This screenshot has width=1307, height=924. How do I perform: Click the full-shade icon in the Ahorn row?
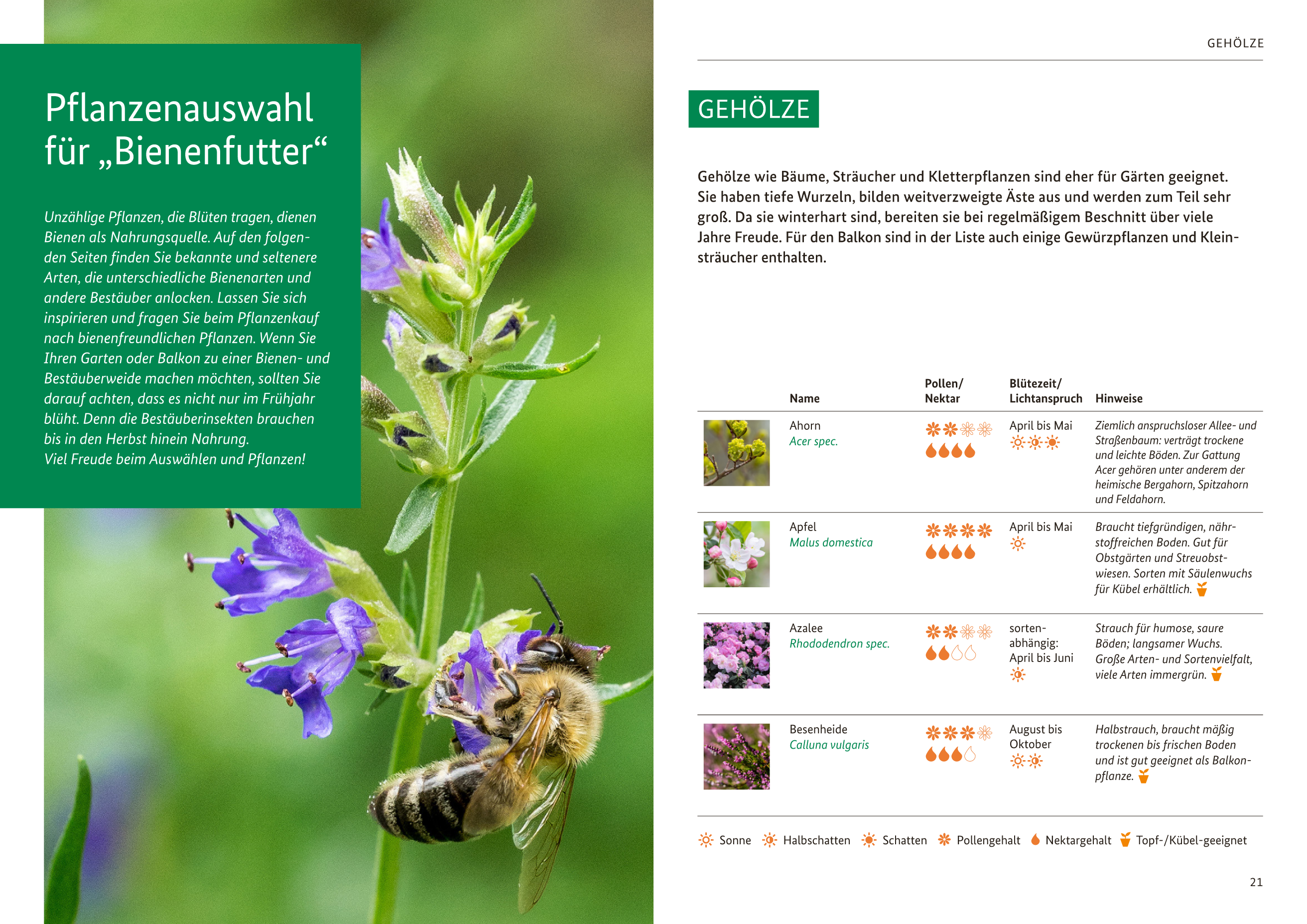pyautogui.click(x=1052, y=442)
